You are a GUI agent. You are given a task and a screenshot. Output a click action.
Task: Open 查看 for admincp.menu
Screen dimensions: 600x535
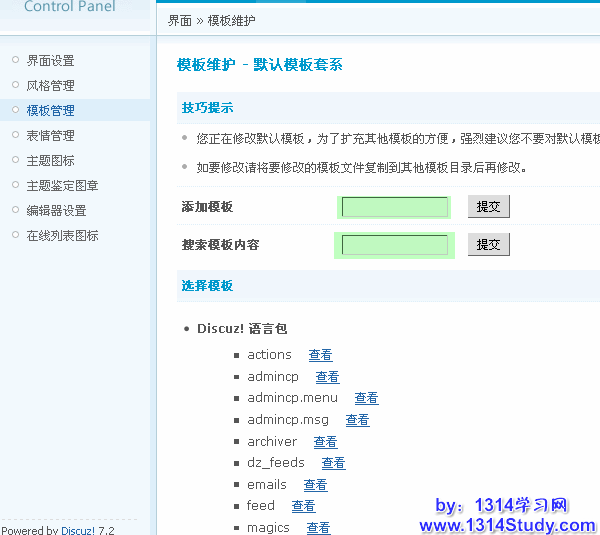coord(366,398)
